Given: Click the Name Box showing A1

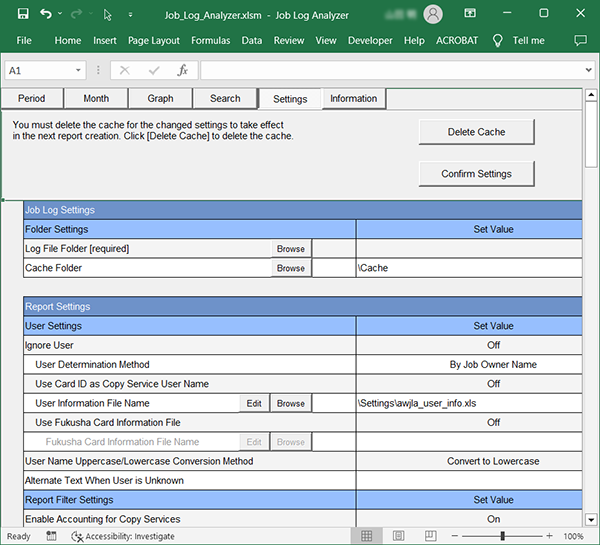Looking at the screenshot, I should point(39,71).
